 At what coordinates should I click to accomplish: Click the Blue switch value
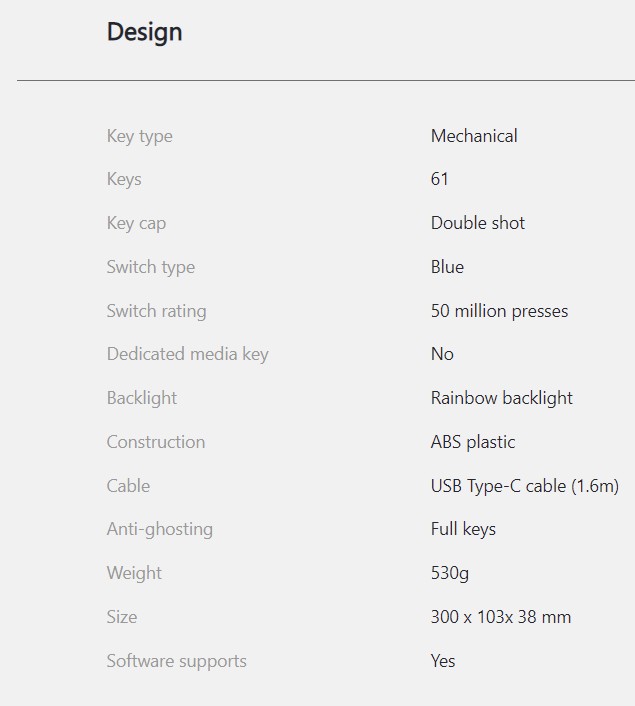[447, 267]
